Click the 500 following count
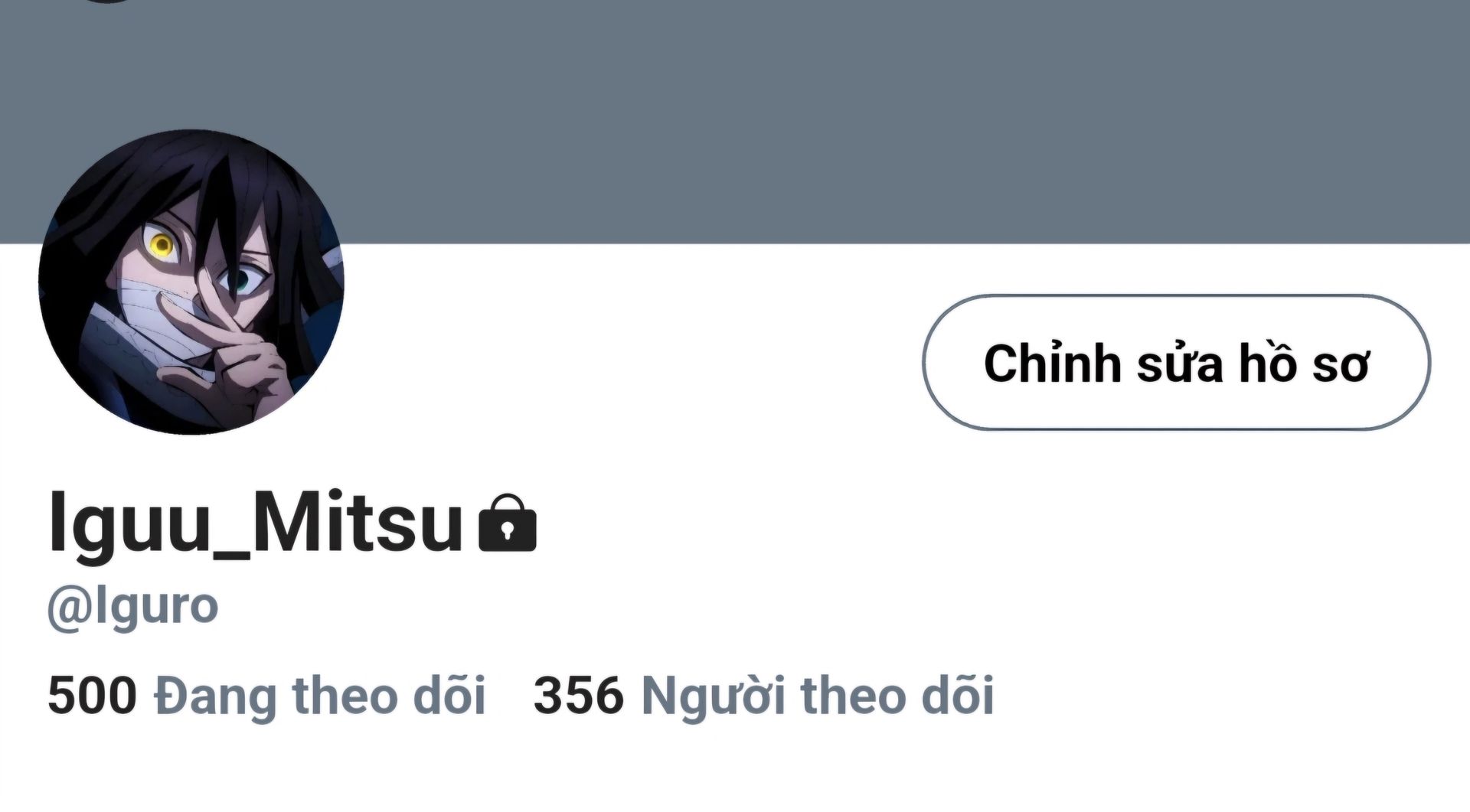1470x812 pixels. click(x=92, y=696)
